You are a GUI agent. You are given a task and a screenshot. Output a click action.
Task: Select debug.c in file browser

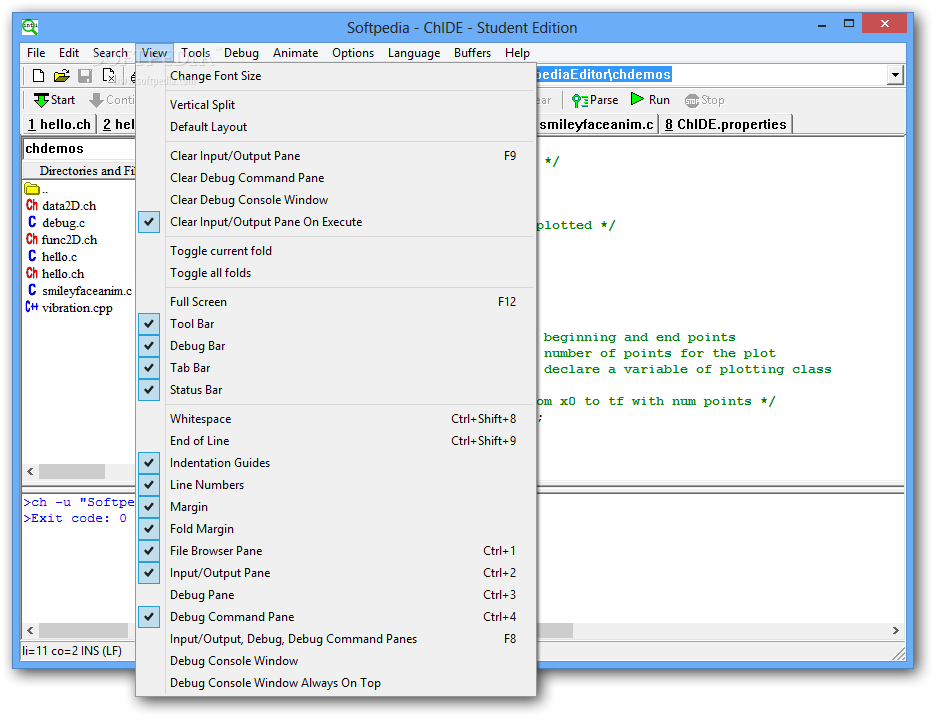pos(56,223)
